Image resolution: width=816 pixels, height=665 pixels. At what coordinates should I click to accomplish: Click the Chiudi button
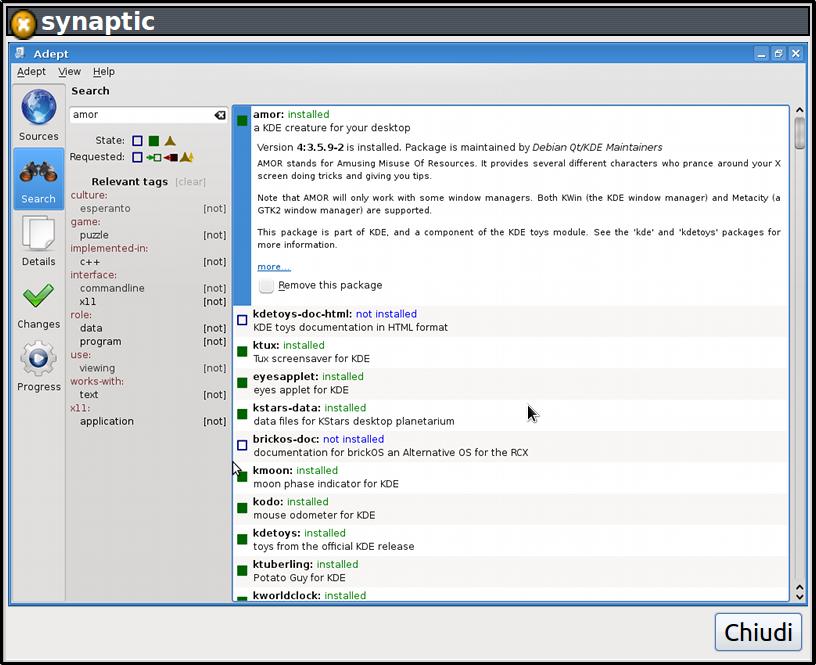[x=758, y=632]
